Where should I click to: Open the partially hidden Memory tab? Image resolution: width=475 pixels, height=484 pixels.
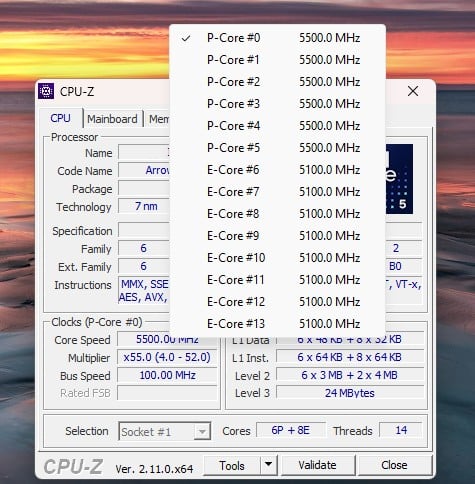[158, 119]
